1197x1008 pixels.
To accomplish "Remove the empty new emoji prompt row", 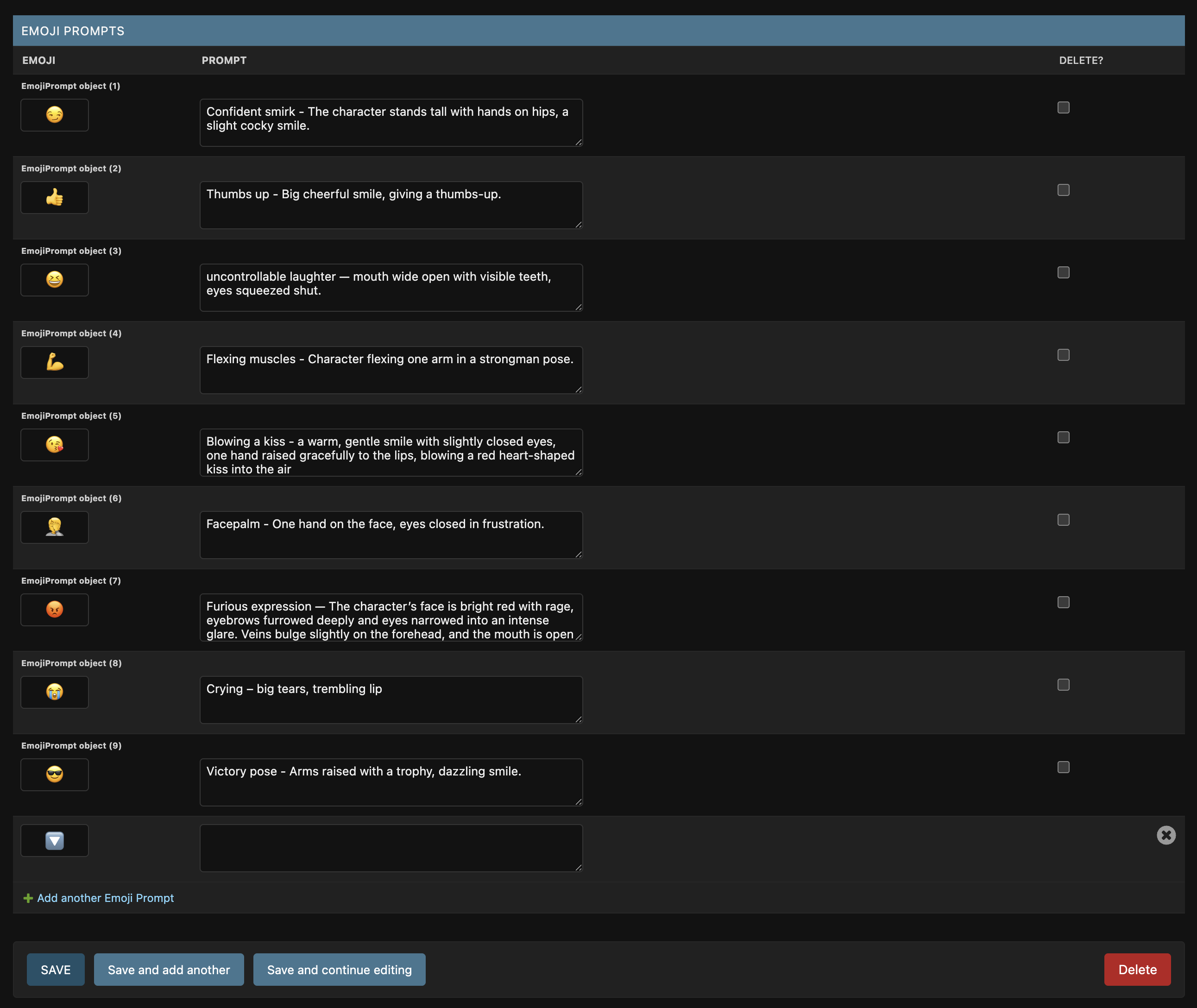I will pyautogui.click(x=1165, y=835).
